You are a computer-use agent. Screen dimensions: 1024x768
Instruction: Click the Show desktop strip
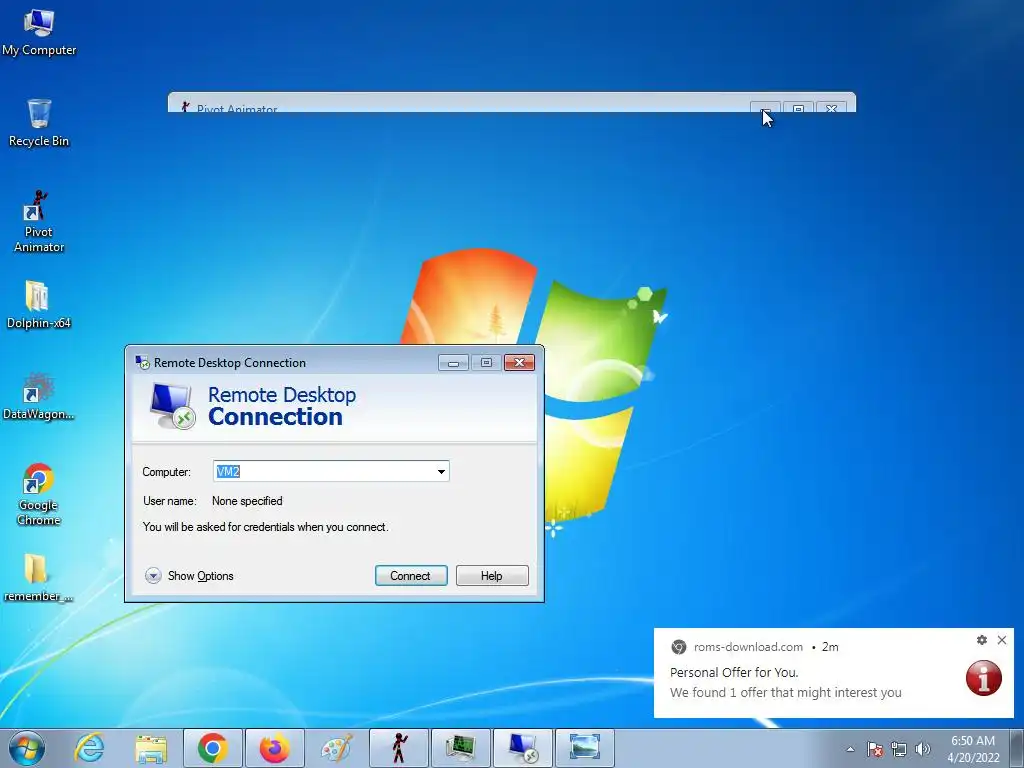1017,749
